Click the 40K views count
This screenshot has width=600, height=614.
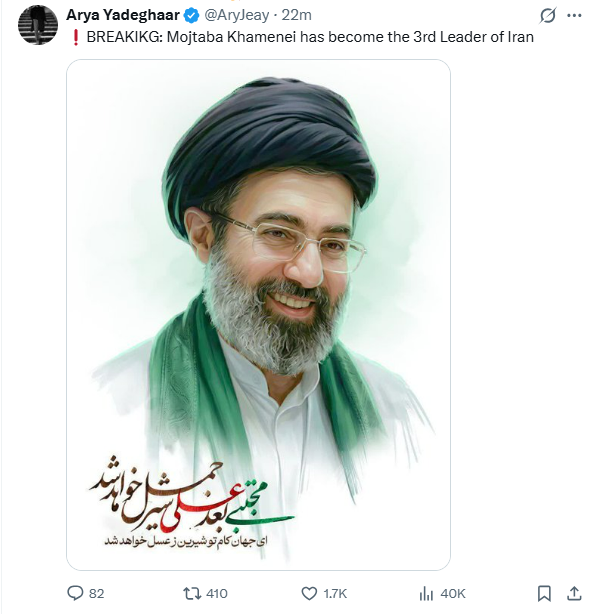[453, 594]
